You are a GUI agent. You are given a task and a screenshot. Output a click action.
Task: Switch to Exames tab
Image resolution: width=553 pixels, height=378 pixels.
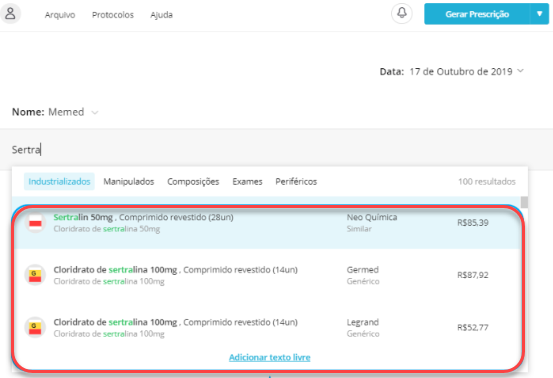pos(247,182)
